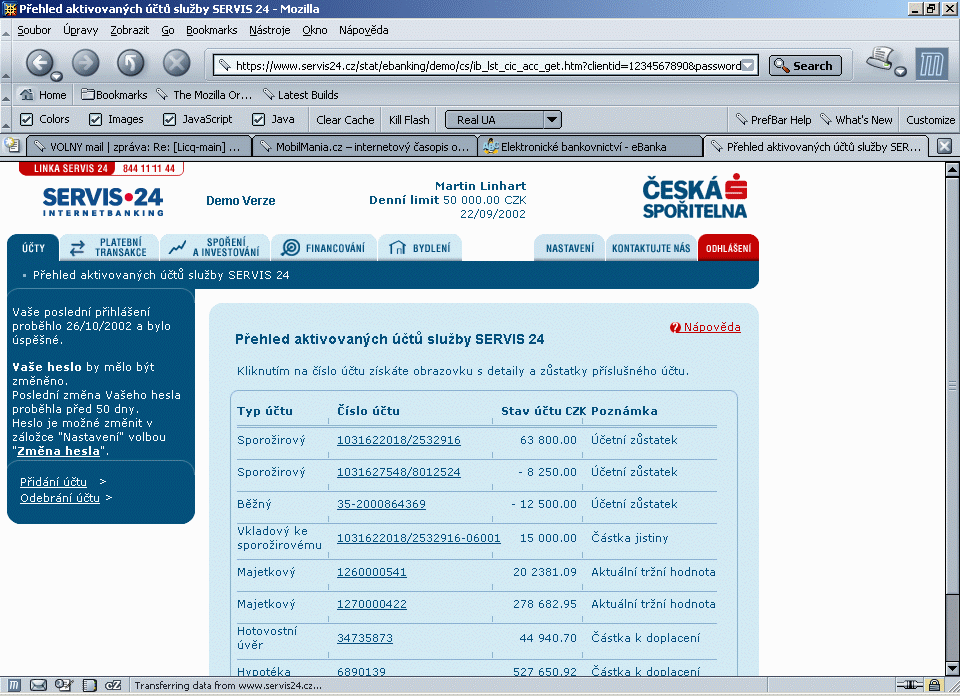
Task: Open the Bookmarks menu in the menu bar
Action: [x=212, y=30]
